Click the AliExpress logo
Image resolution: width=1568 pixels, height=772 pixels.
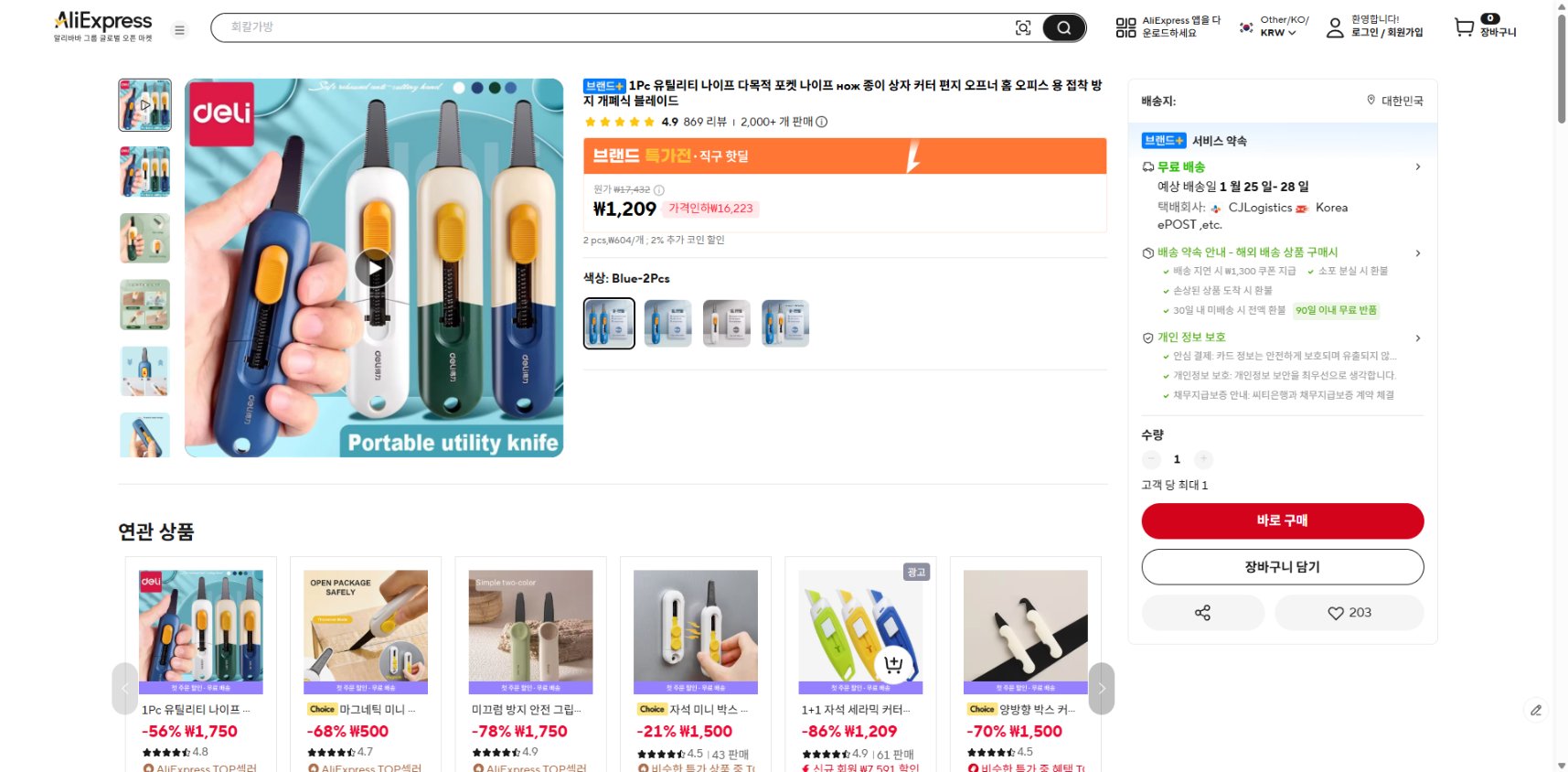(x=101, y=20)
